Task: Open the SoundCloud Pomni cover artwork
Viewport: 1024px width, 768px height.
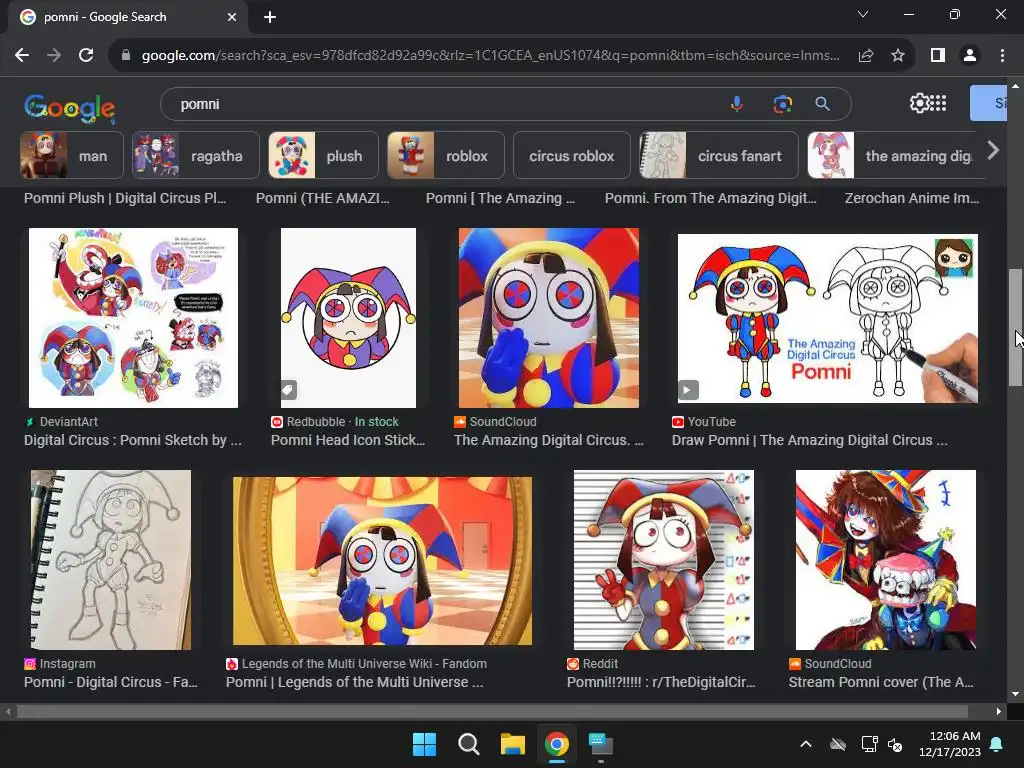Action: pyautogui.click(x=886, y=560)
